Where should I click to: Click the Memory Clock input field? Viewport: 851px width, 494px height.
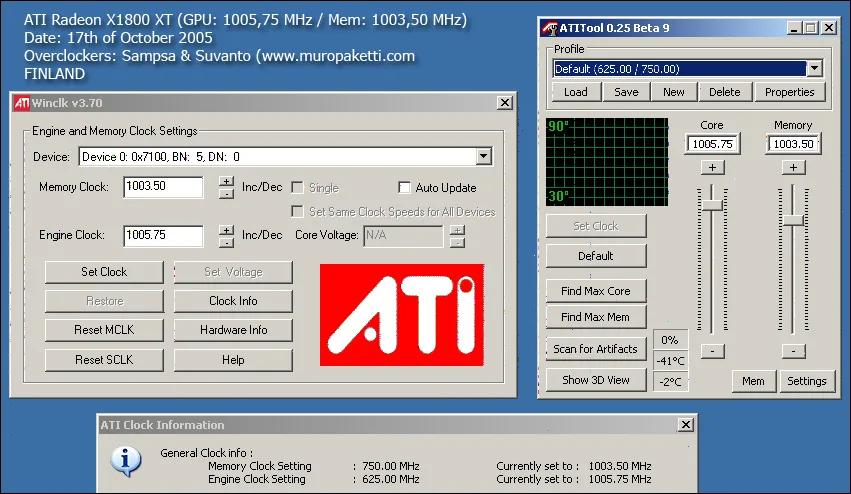163,187
